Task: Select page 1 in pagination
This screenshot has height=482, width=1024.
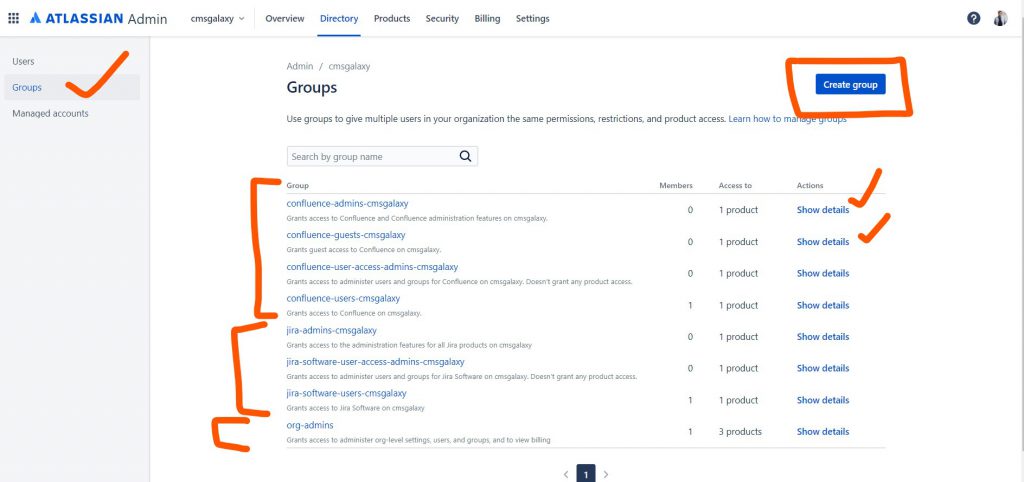Action: tap(586, 474)
